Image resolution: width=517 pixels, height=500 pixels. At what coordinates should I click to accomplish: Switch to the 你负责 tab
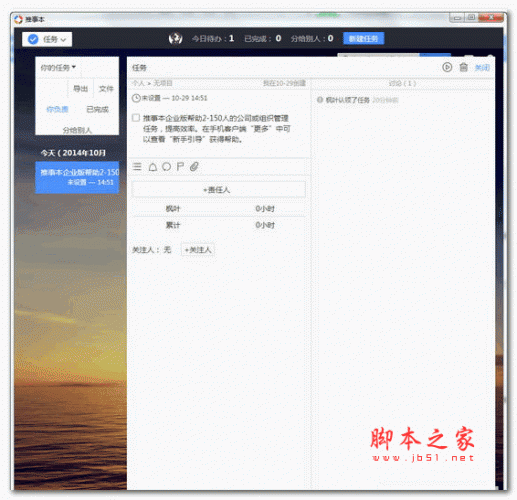pyautogui.click(x=57, y=109)
